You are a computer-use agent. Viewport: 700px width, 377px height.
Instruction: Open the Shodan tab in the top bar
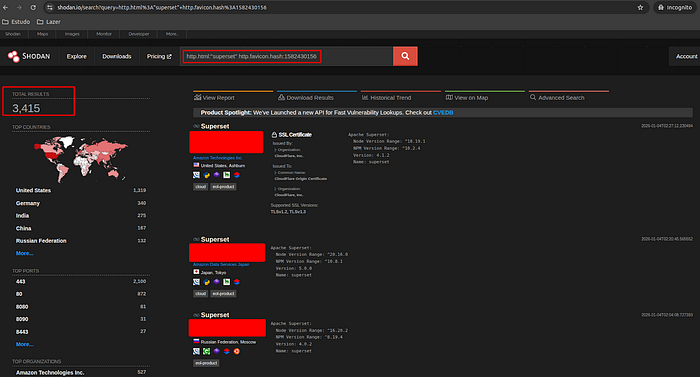pyautogui.click(x=12, y=34)
